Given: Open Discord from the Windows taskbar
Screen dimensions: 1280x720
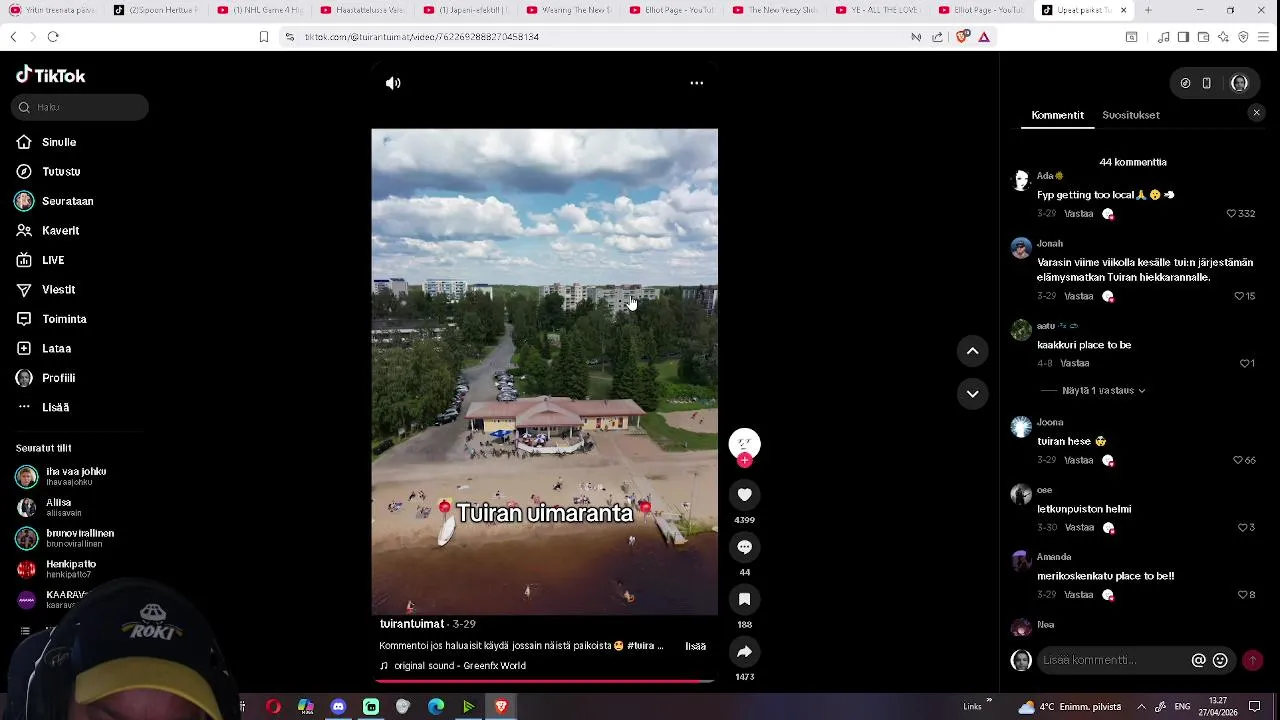Looking at the screenshot, I should (338, 707).
